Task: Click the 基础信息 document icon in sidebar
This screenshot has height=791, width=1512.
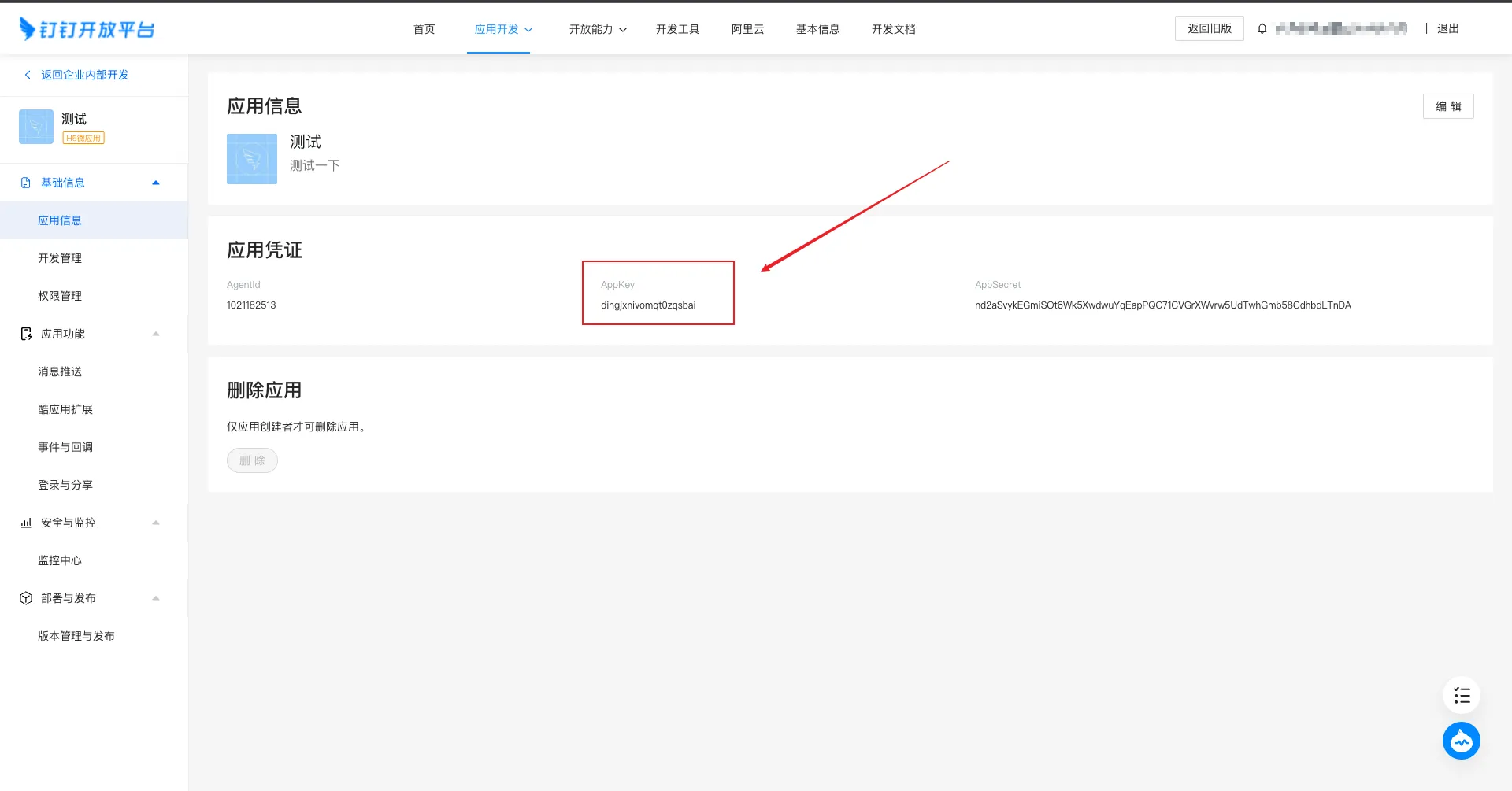Action: (26, 183)
